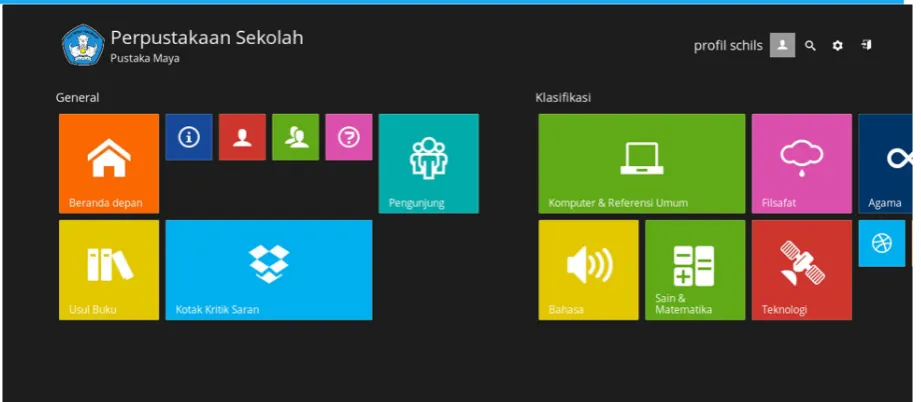Image resolution: width=921 pixels, height=402 pixels.
Task: Open settings via the gear icon
Action: 838,45
